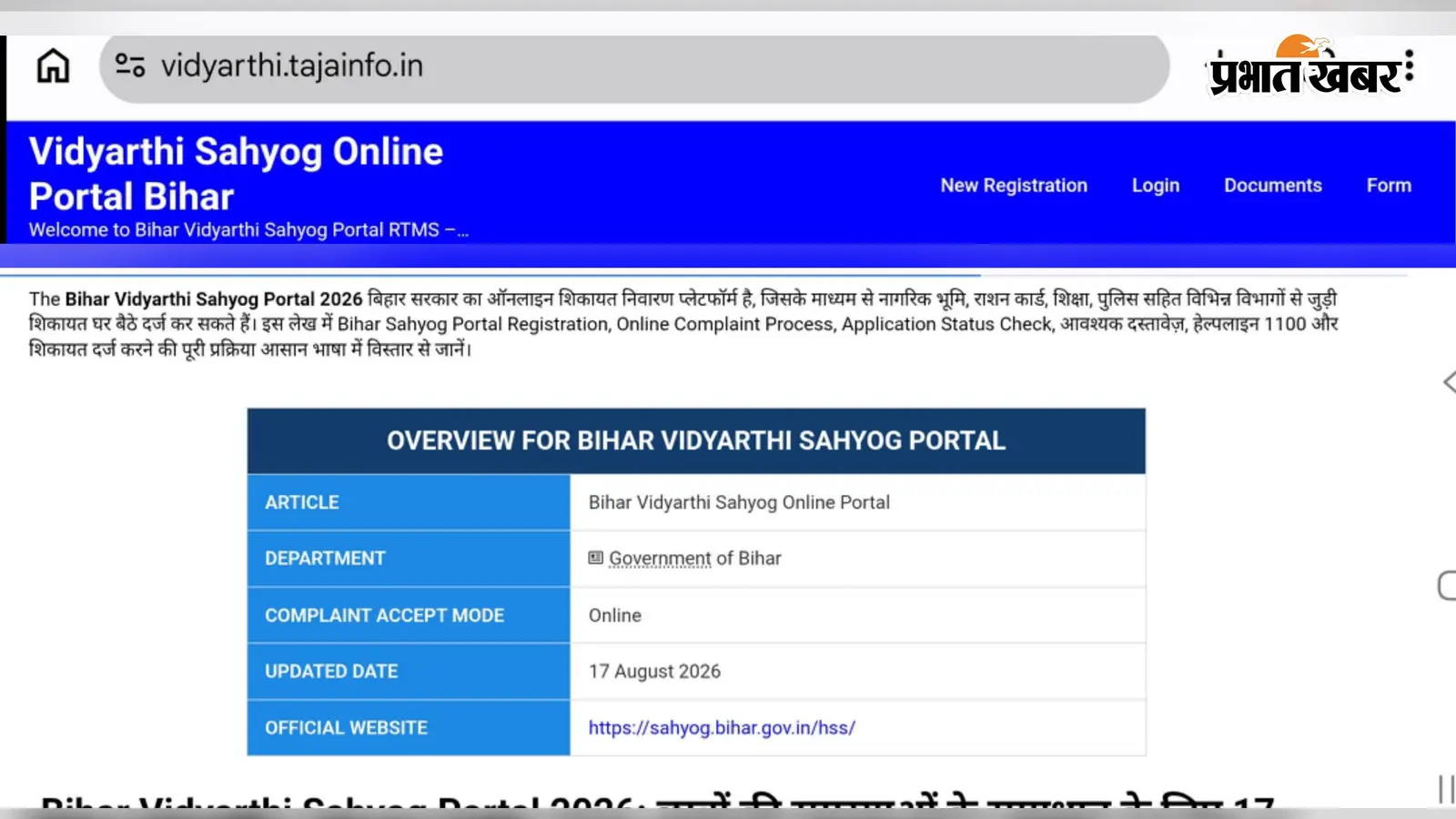
Task: Click the Government of Bihar link
Action: 695,559
